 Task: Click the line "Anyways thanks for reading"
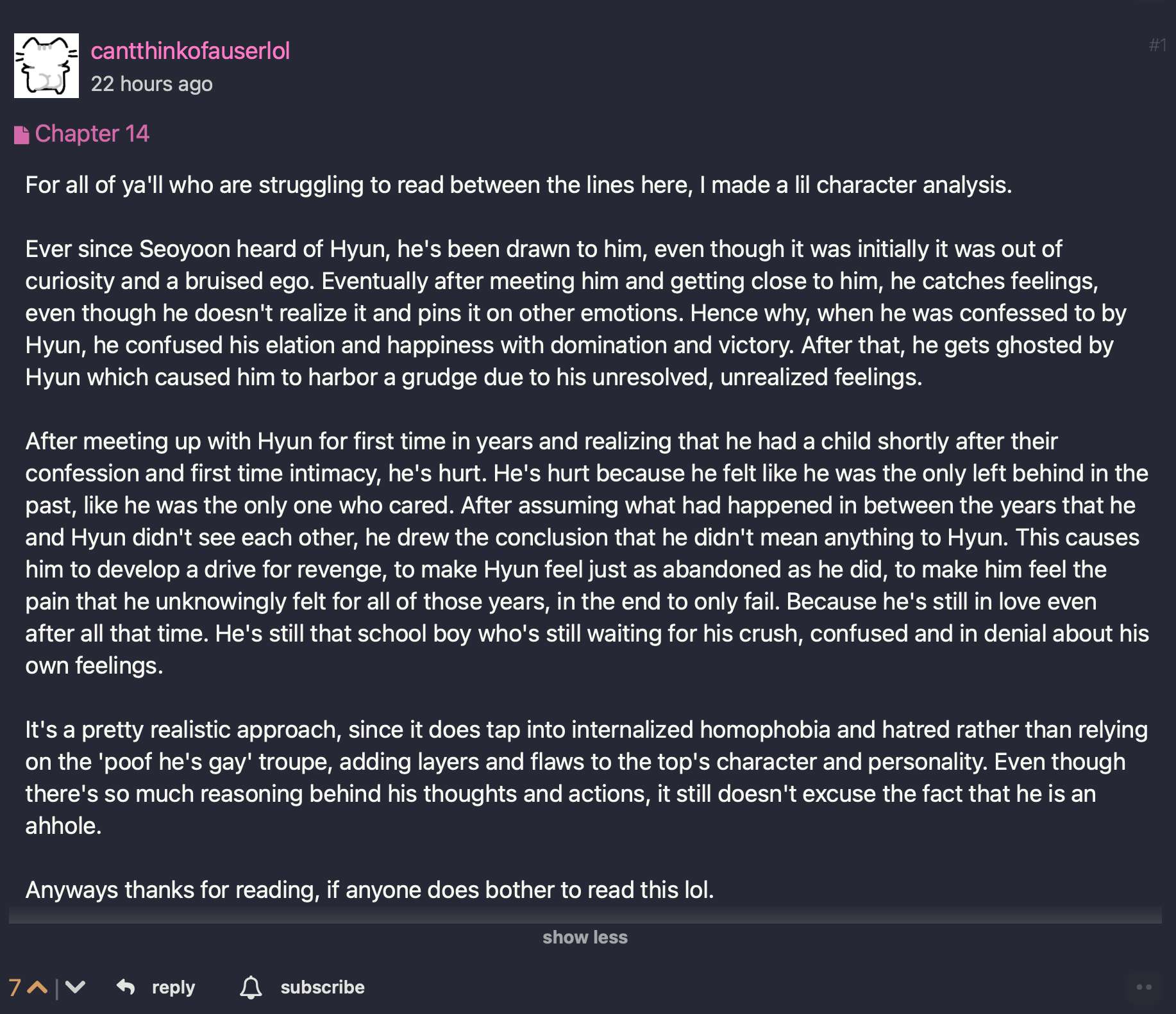(x=369, y=890)
